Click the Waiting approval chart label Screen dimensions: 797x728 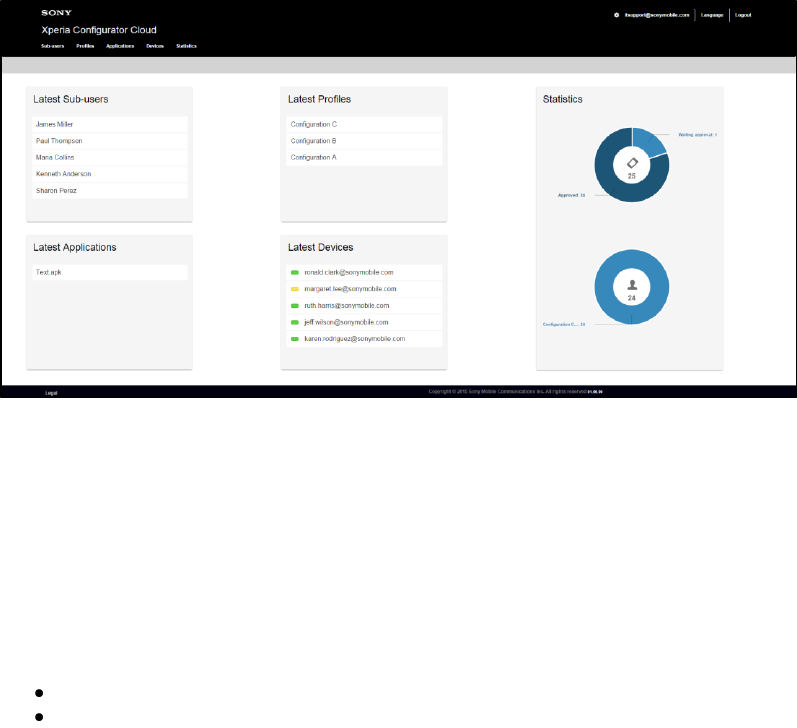[697, 135]
